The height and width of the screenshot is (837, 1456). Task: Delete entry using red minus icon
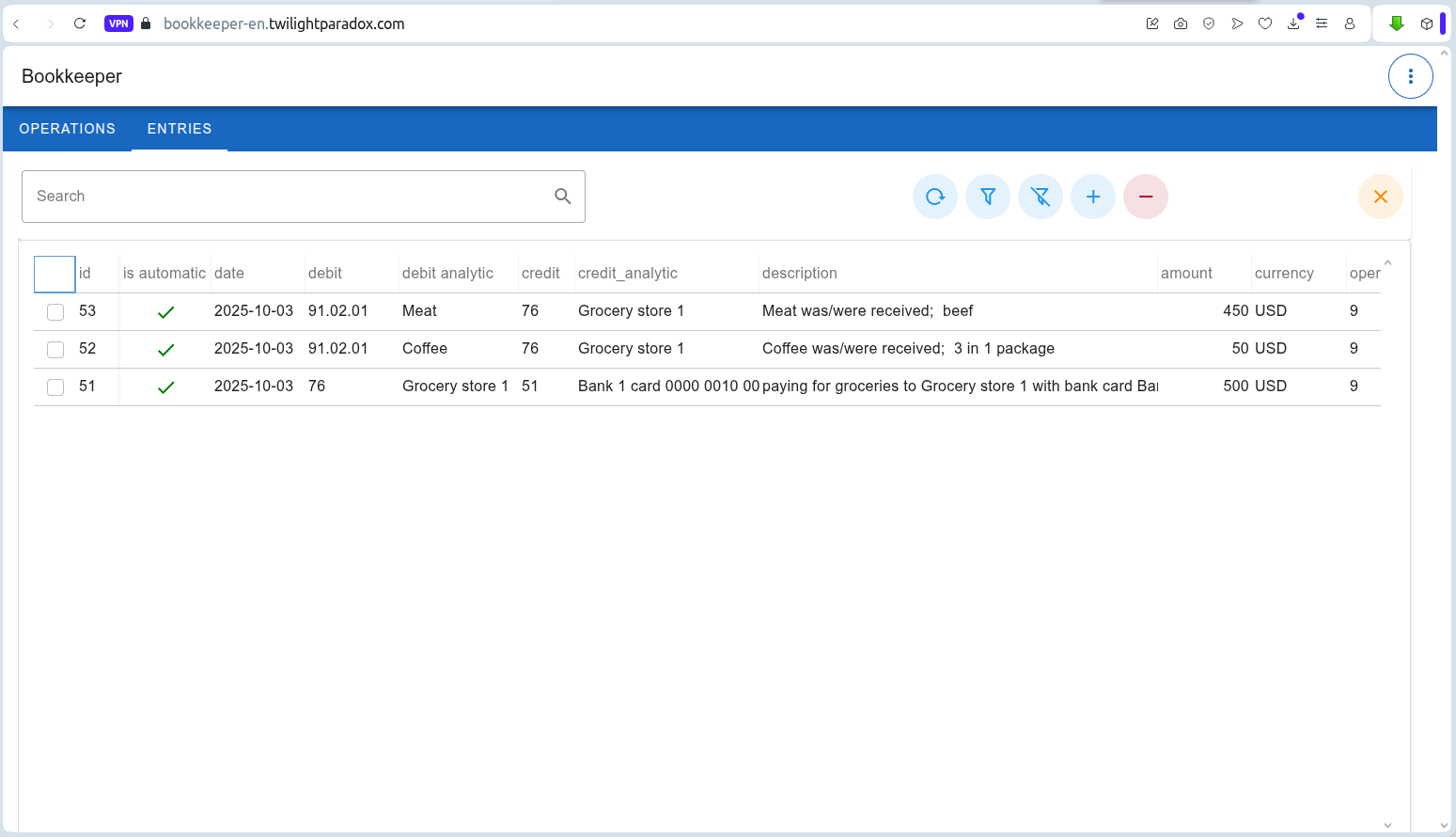pos(1145,197)
